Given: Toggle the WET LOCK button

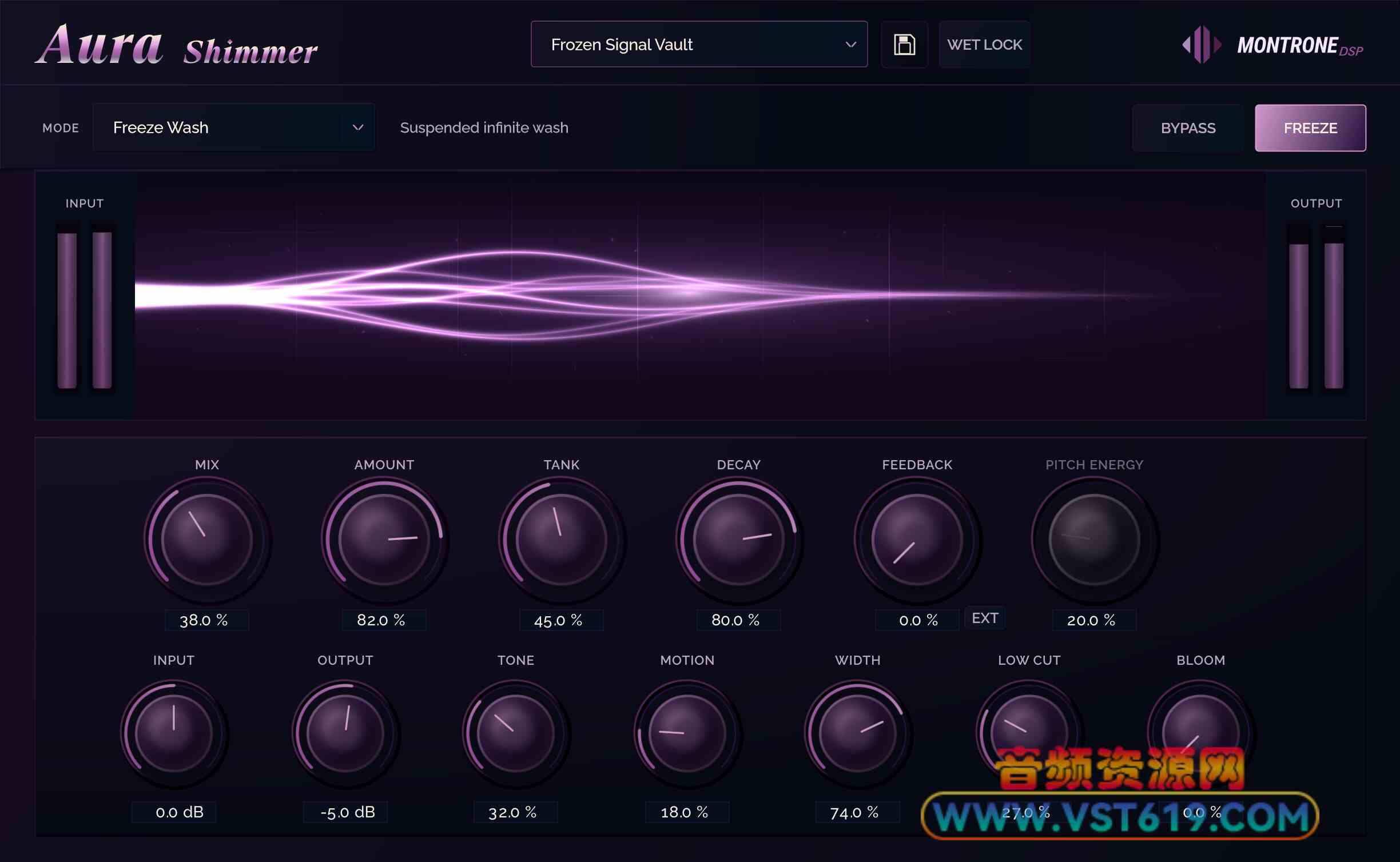Looking at the screenshot, I should (984, 45).
